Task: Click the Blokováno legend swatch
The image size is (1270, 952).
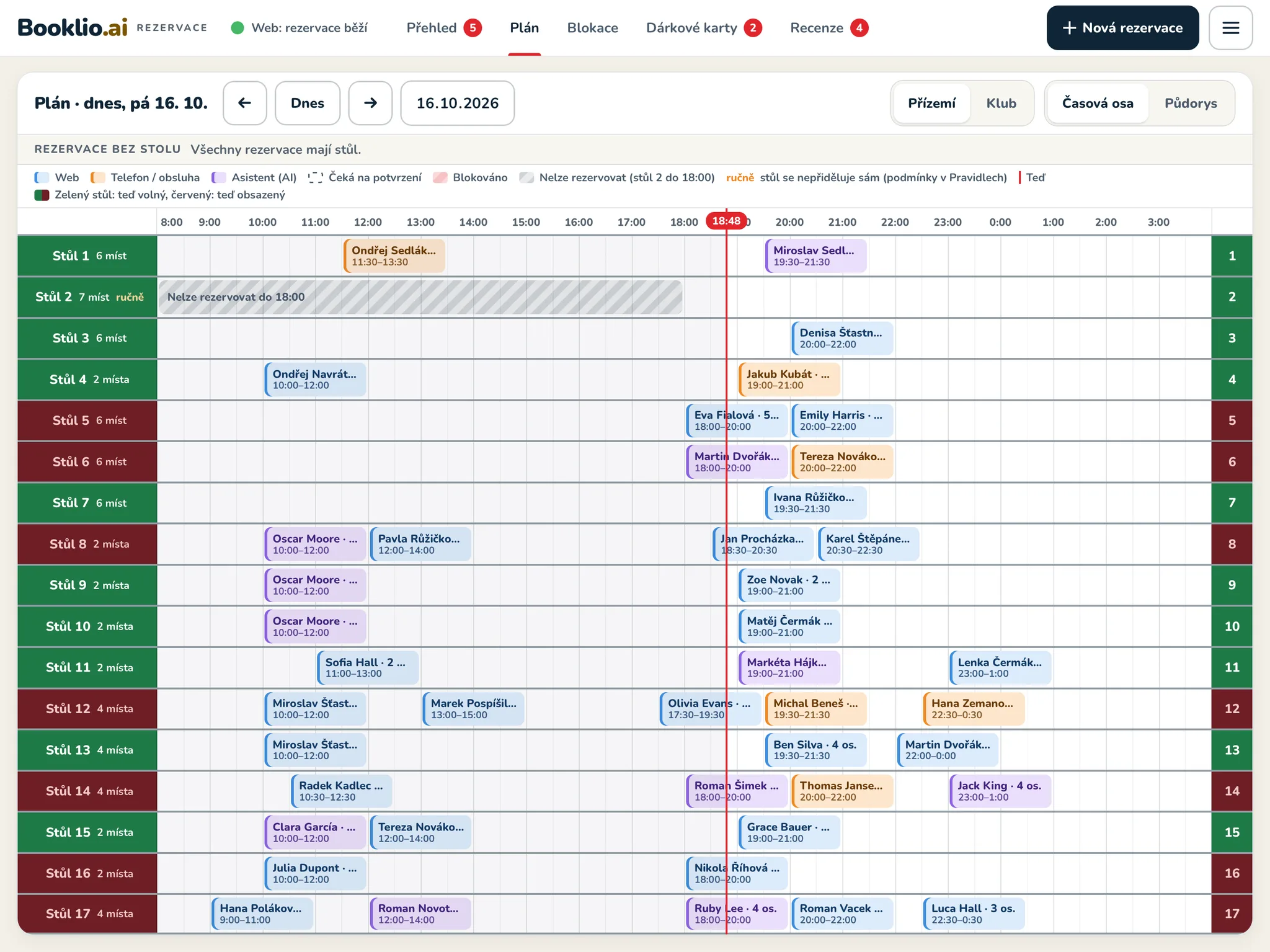Action: pos(440,177)
